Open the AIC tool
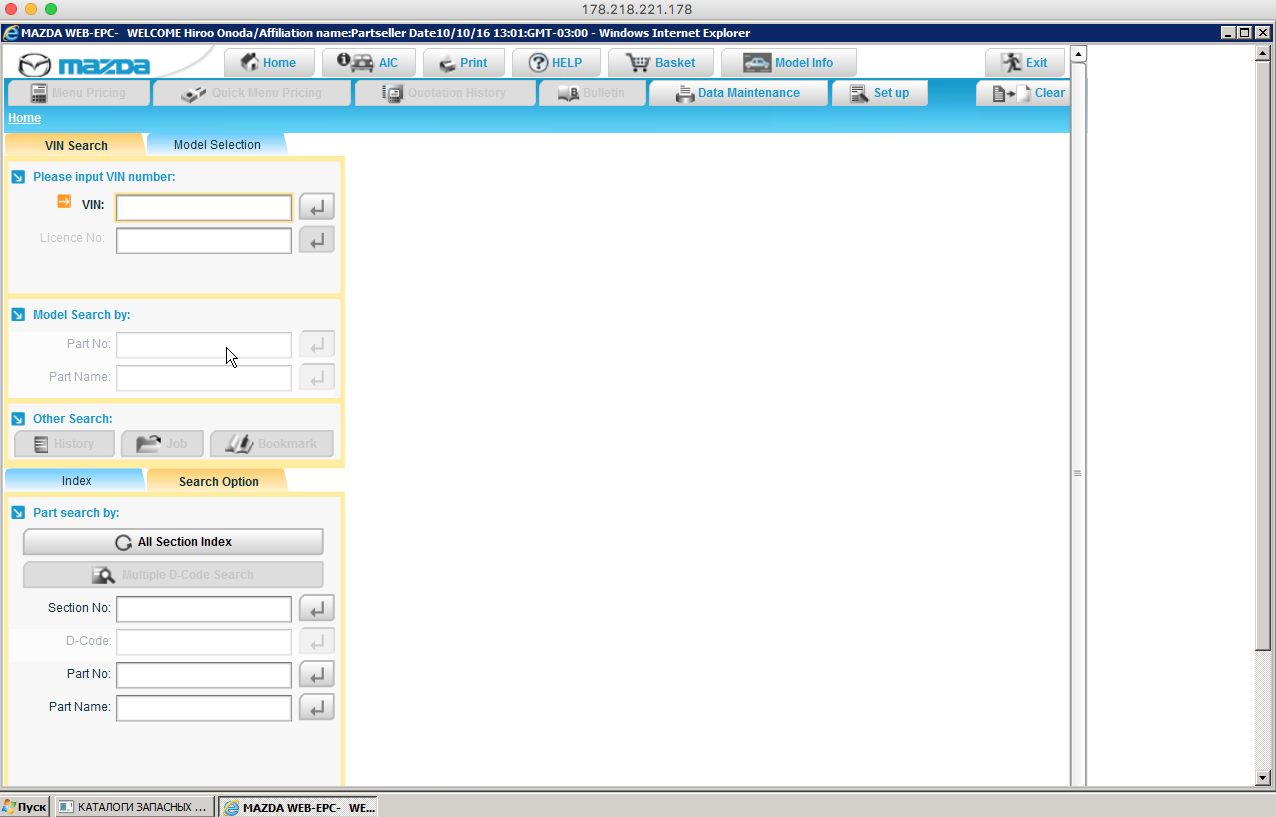This screenshot has width=1276, height=817. [x=368, y=63]
